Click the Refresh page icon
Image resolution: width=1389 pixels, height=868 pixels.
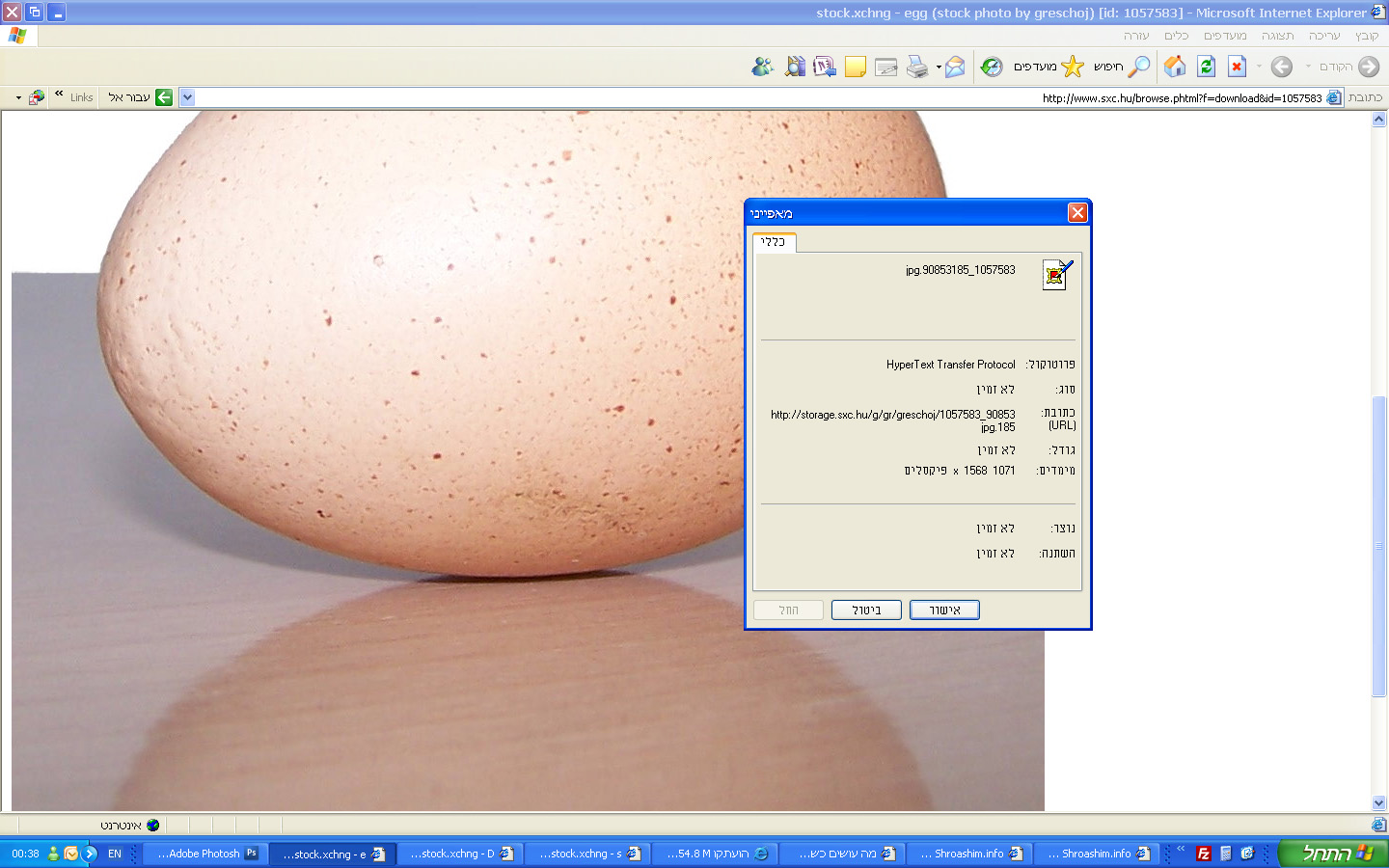click(1206, 67)
